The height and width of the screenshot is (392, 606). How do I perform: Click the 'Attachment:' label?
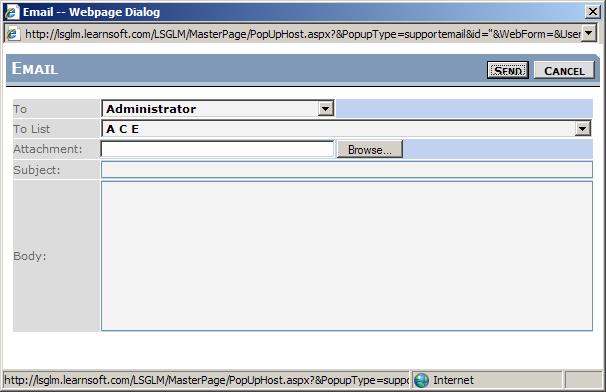click(x=48, y=149)
